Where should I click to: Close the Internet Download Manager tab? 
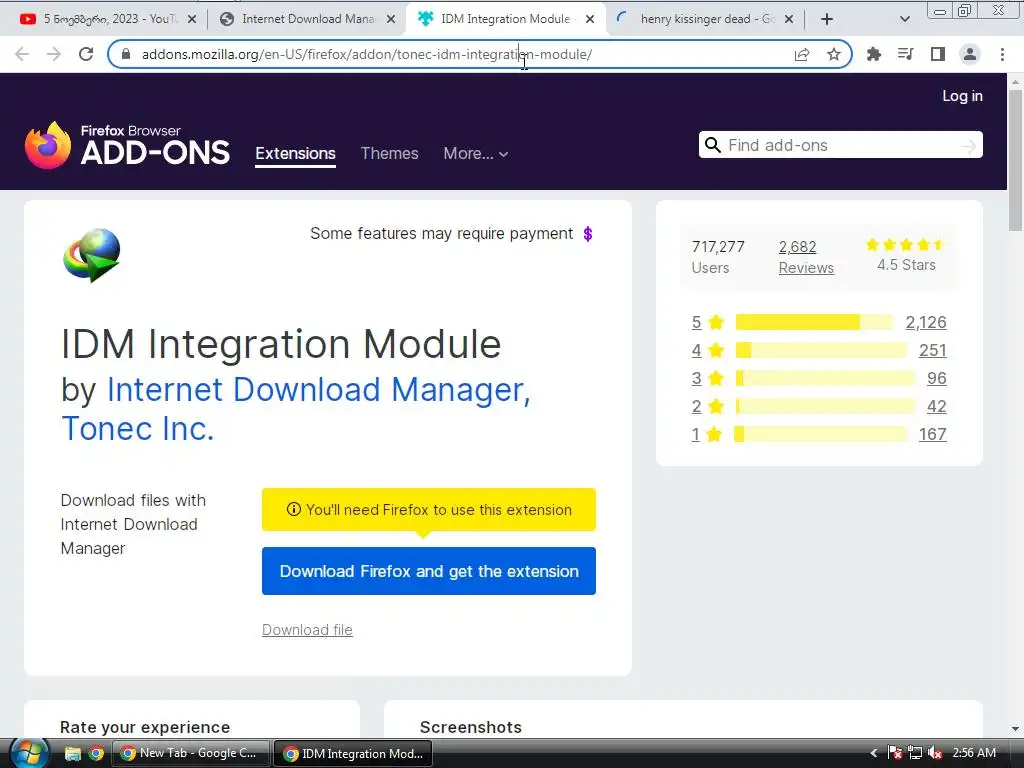coord(391,19)
